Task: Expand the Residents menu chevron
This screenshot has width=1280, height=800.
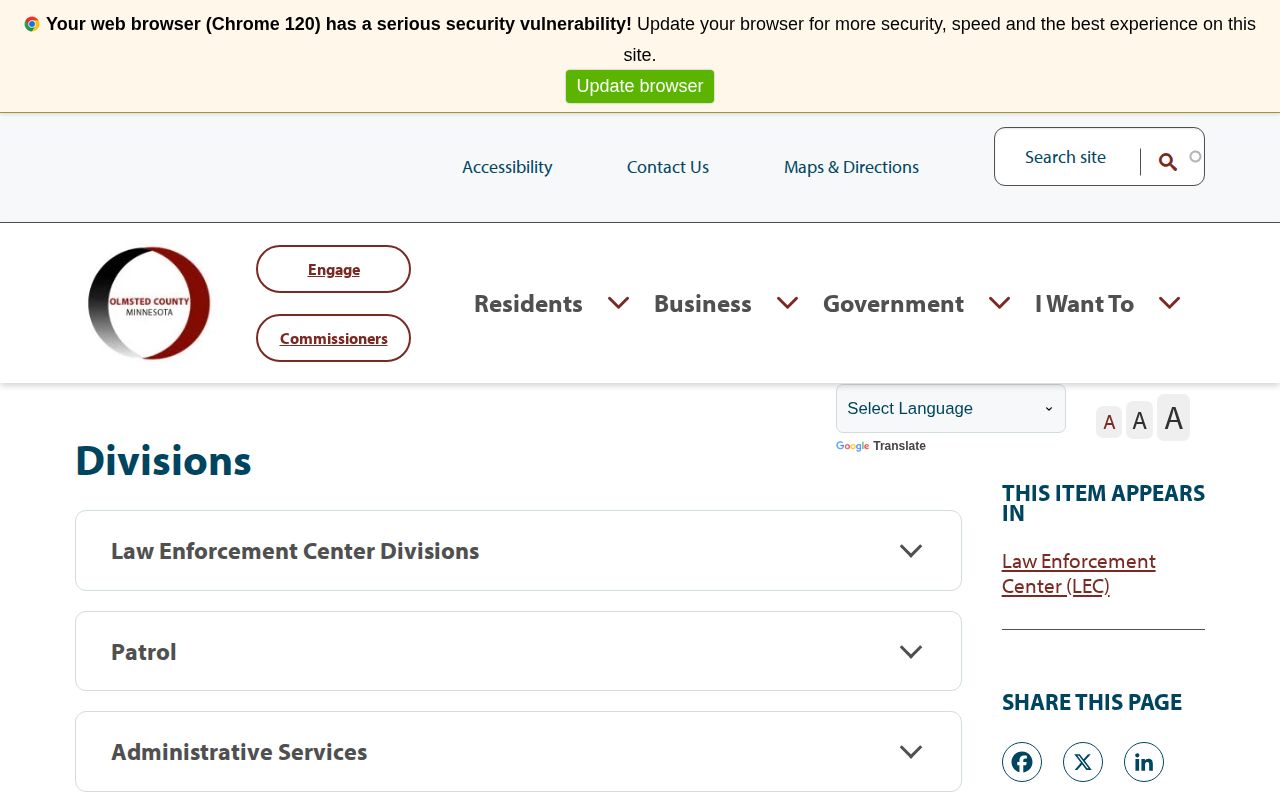Action: point(619,303)
